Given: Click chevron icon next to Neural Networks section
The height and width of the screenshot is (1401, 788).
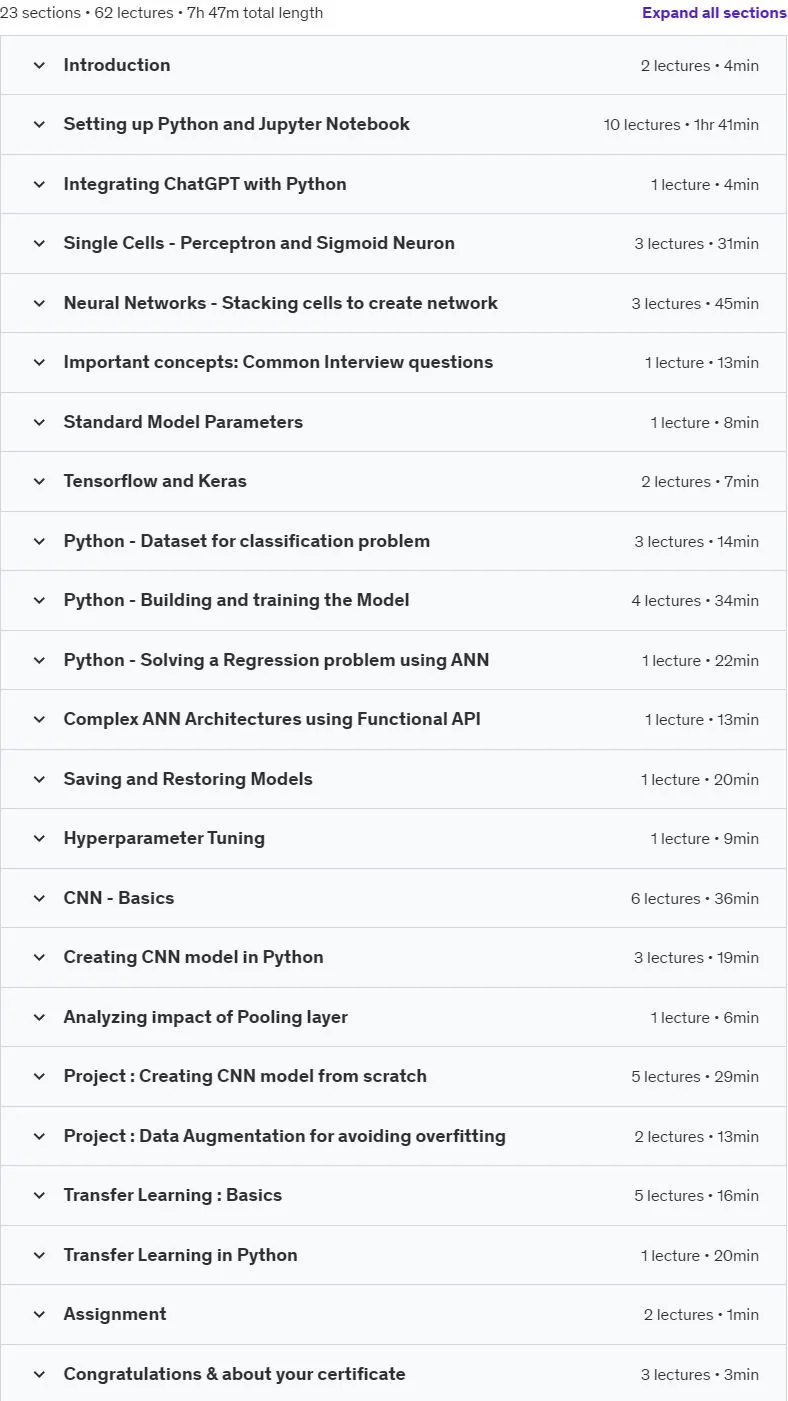Looking at the screenshot, I should click(x=40, y=303).
